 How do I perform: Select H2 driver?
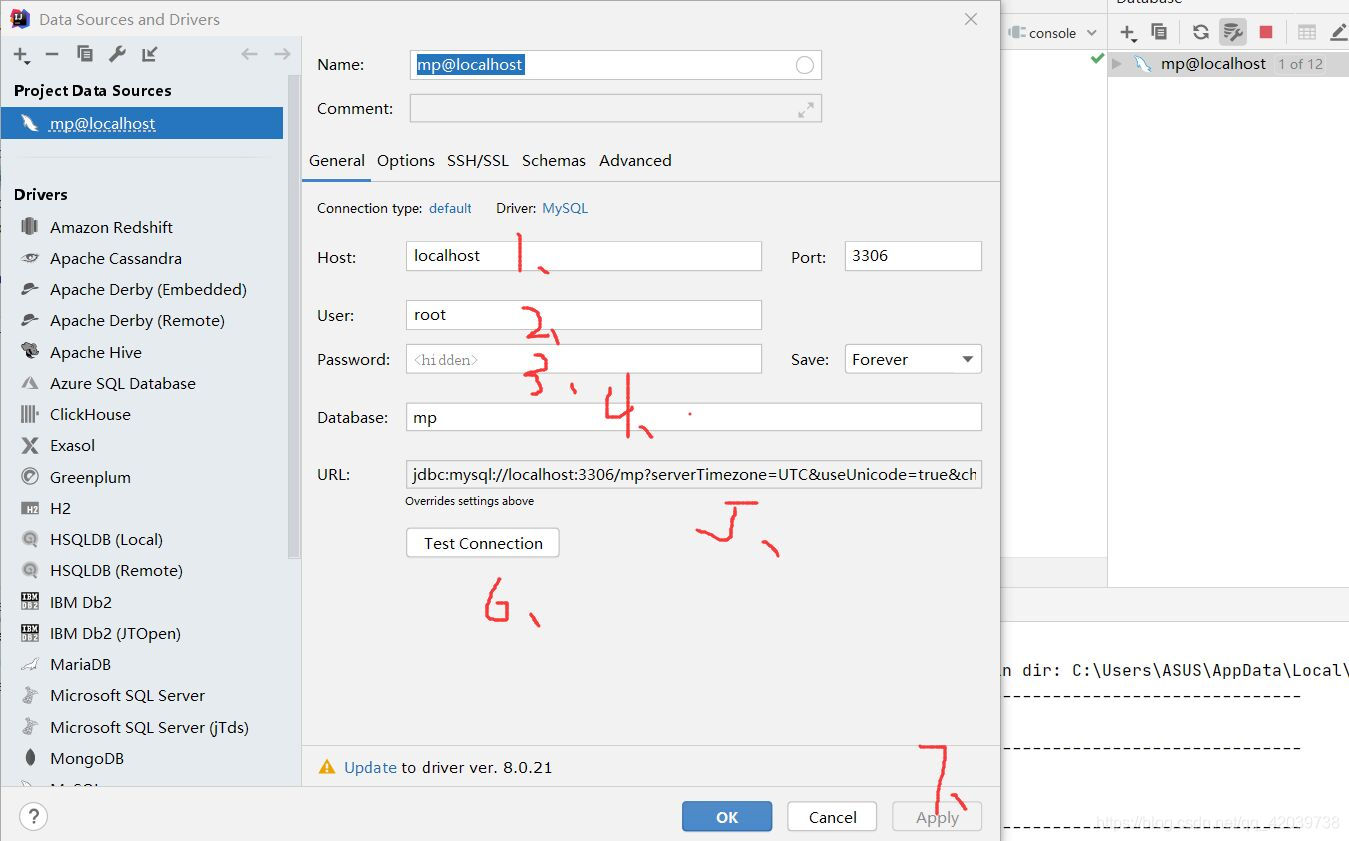tap(60, 508)
